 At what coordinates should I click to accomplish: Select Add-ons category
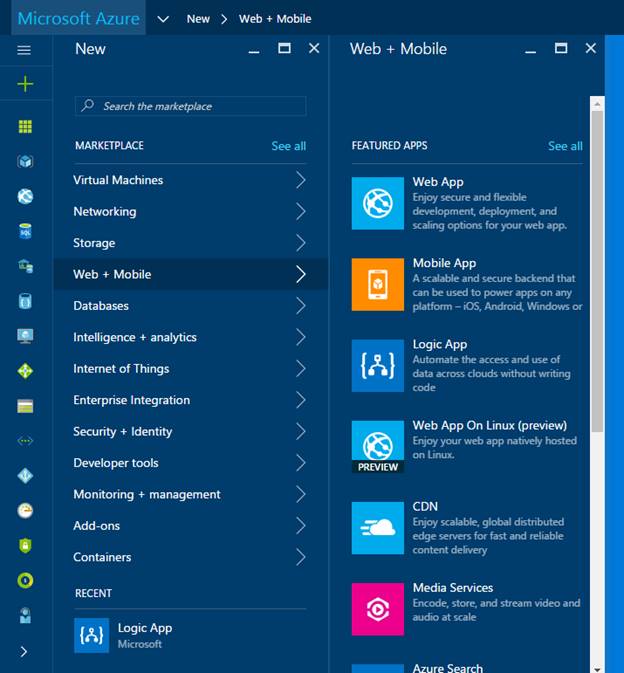tap(191, 526)
